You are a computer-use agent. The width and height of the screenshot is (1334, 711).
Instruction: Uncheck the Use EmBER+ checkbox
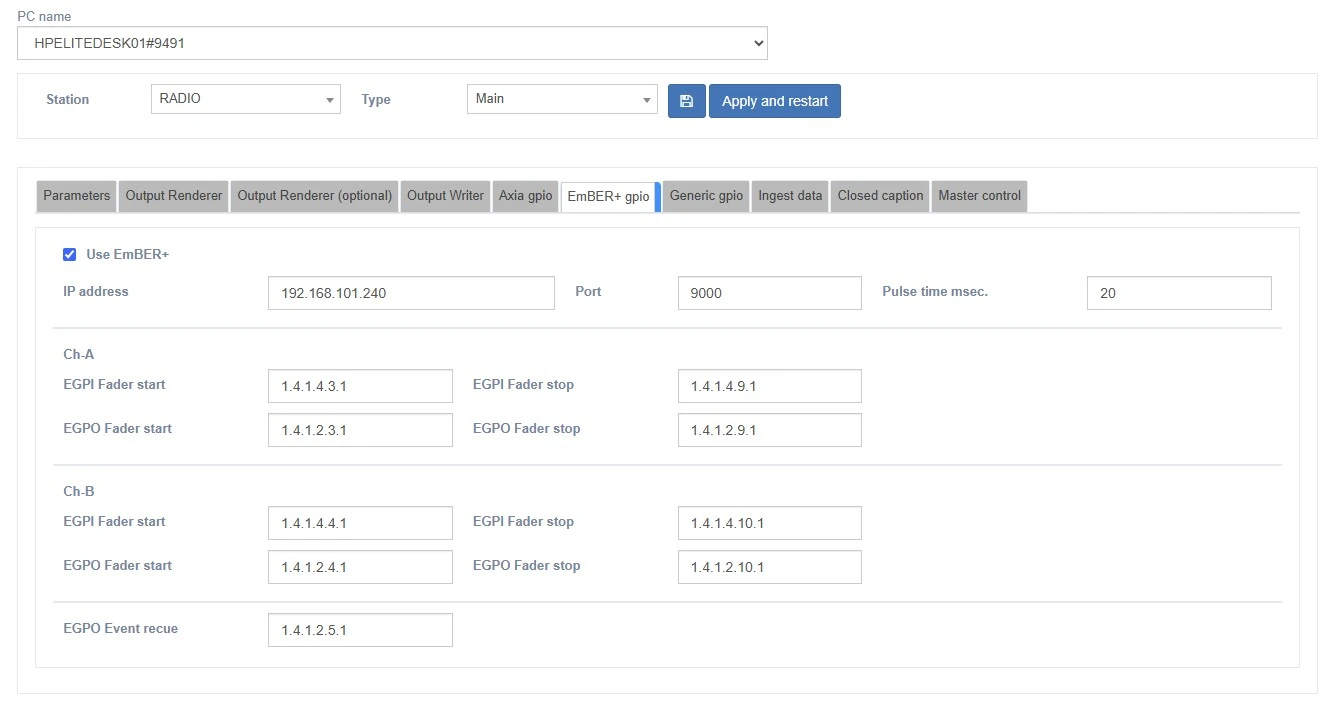click(x=70, y=254)
